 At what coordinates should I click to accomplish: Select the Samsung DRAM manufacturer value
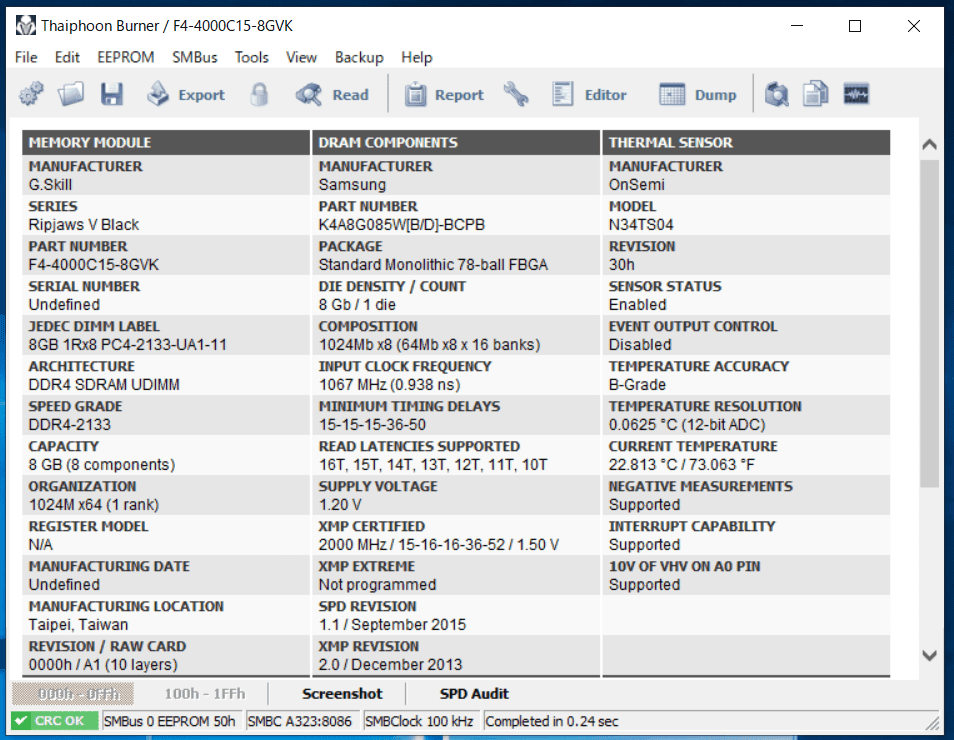(352, 184)
